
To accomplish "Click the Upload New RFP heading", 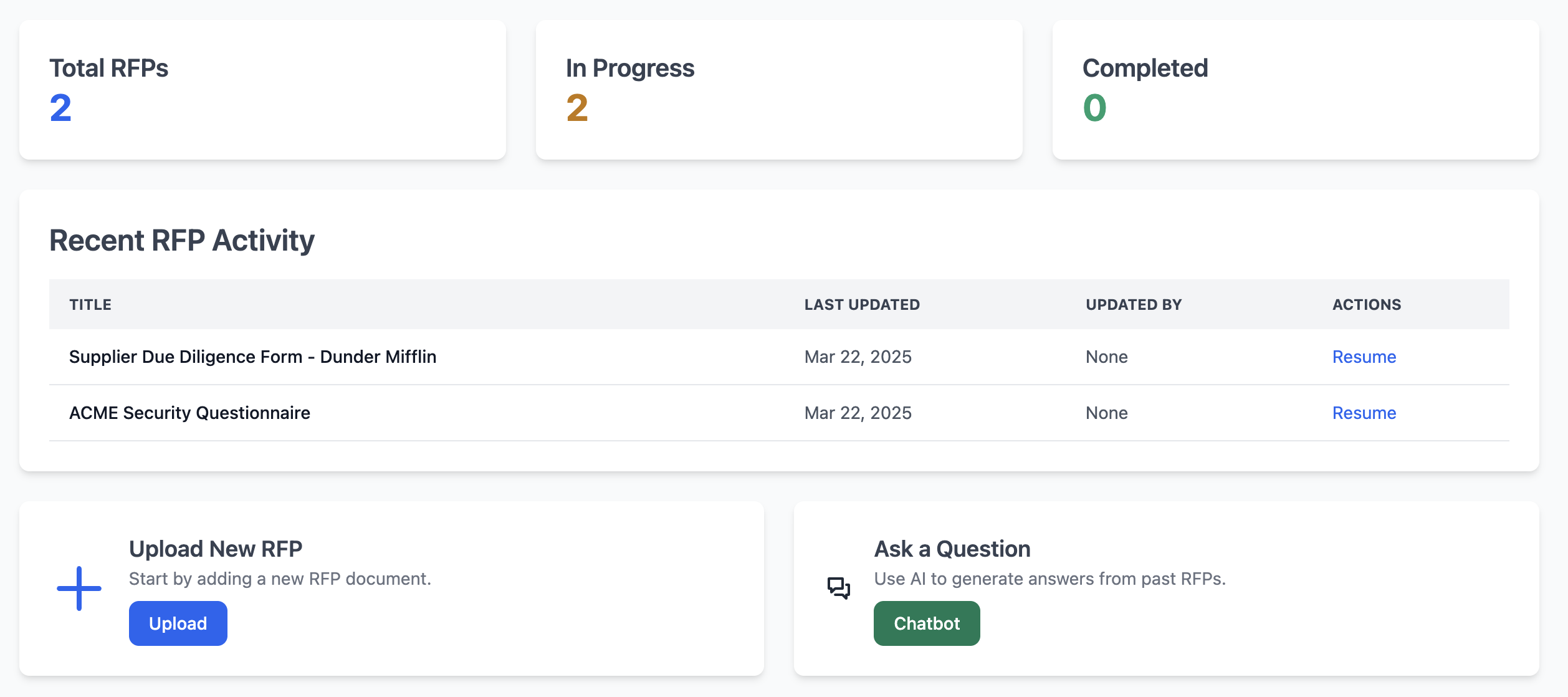I will 216,549.
